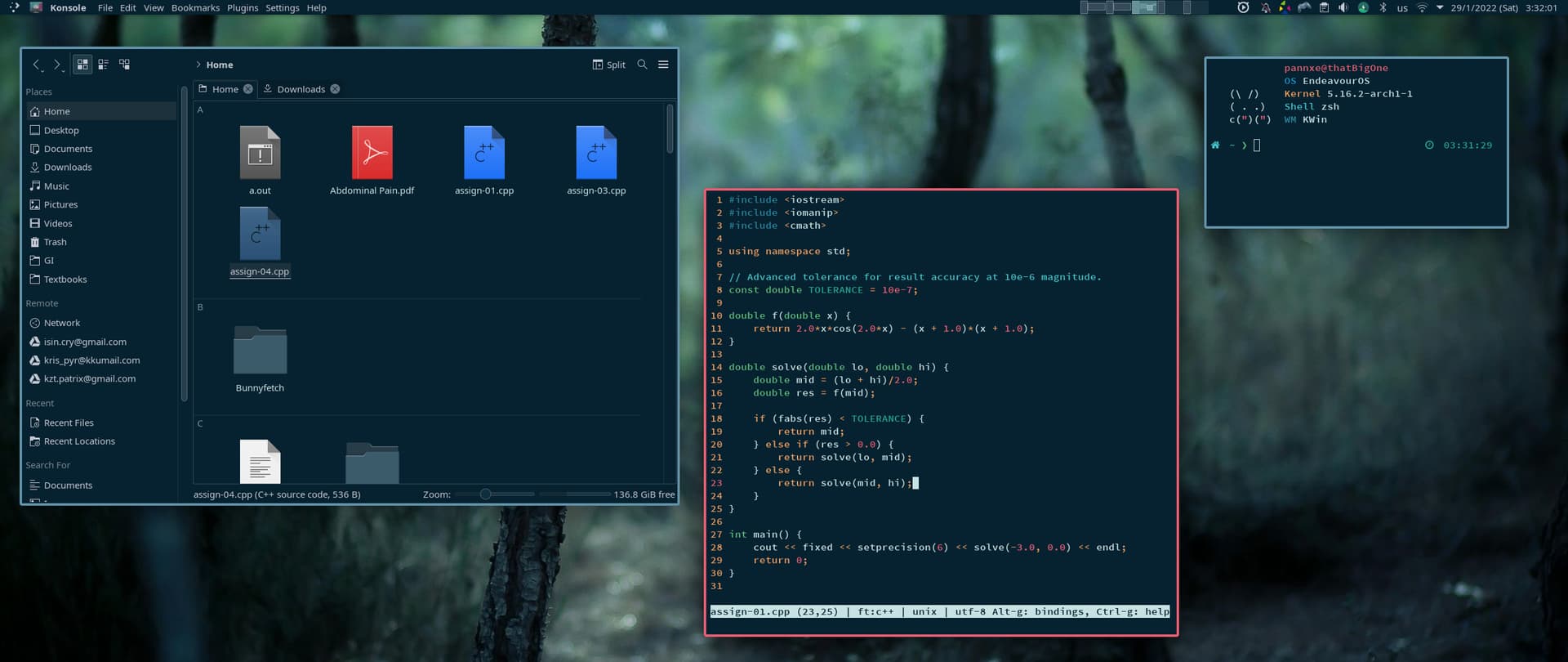This screenshot has width=1568, height=662.
Task: Adjust the icon zoom slider handle
Action: pyautogui.click(x=485, y=494)
